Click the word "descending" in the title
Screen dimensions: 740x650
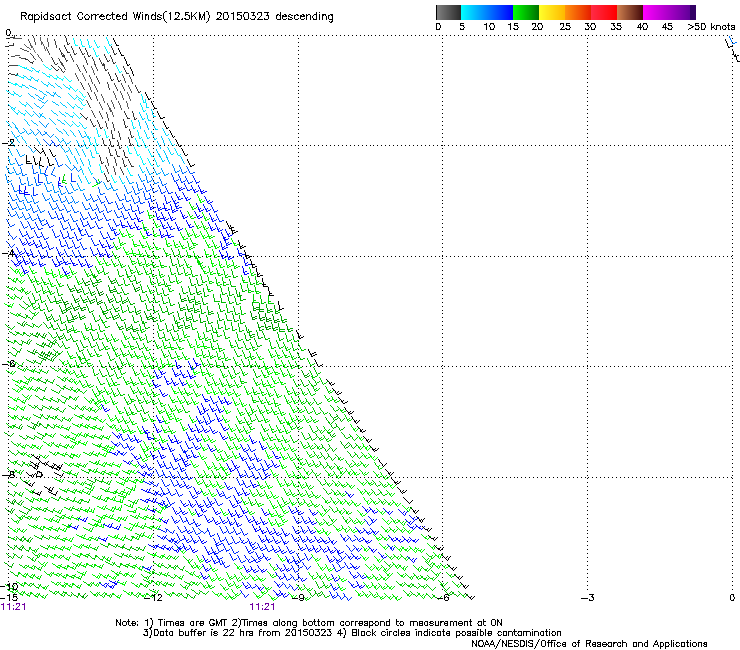[x=304, y=17]
